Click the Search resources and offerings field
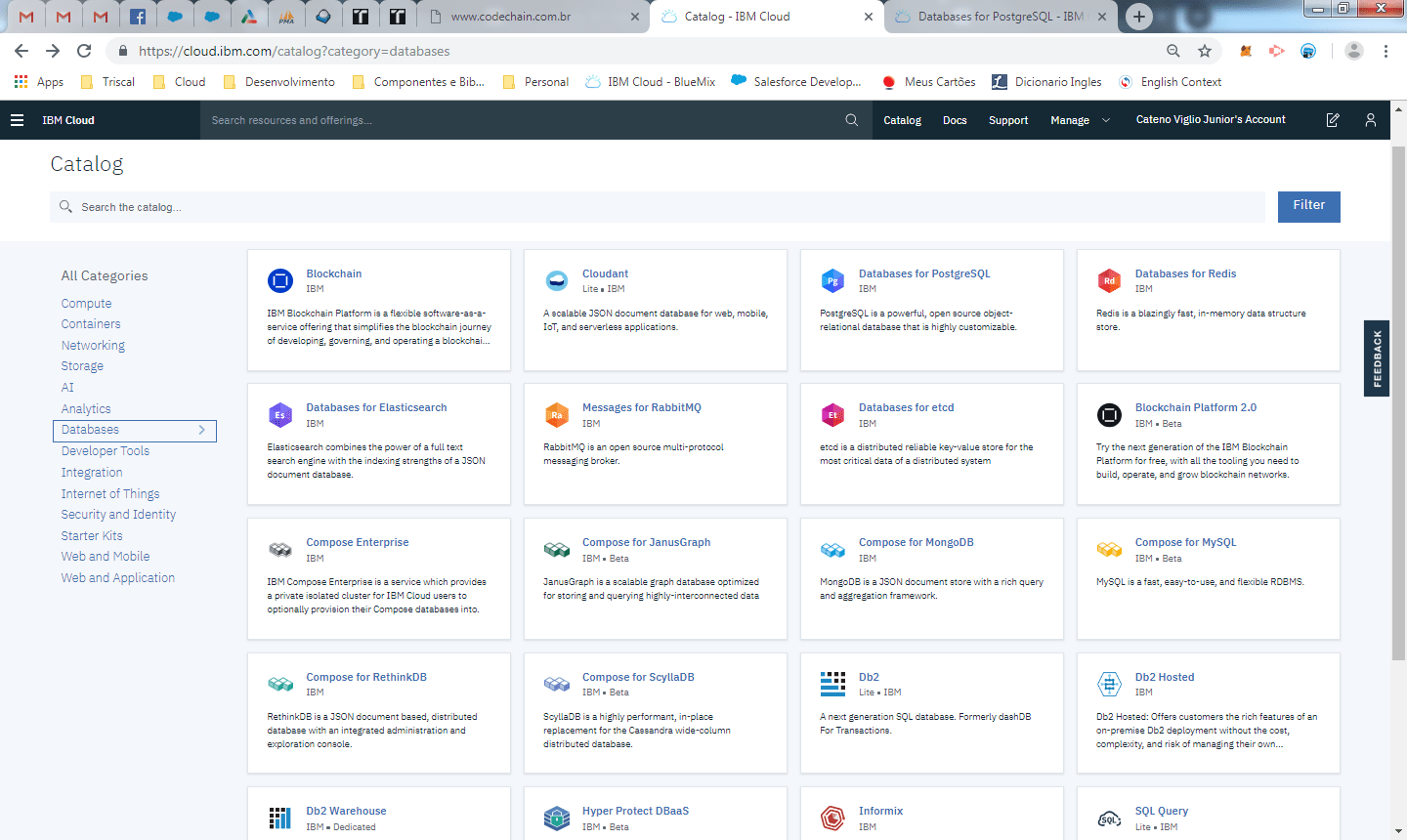The image size is (1407, 840). 537,120
